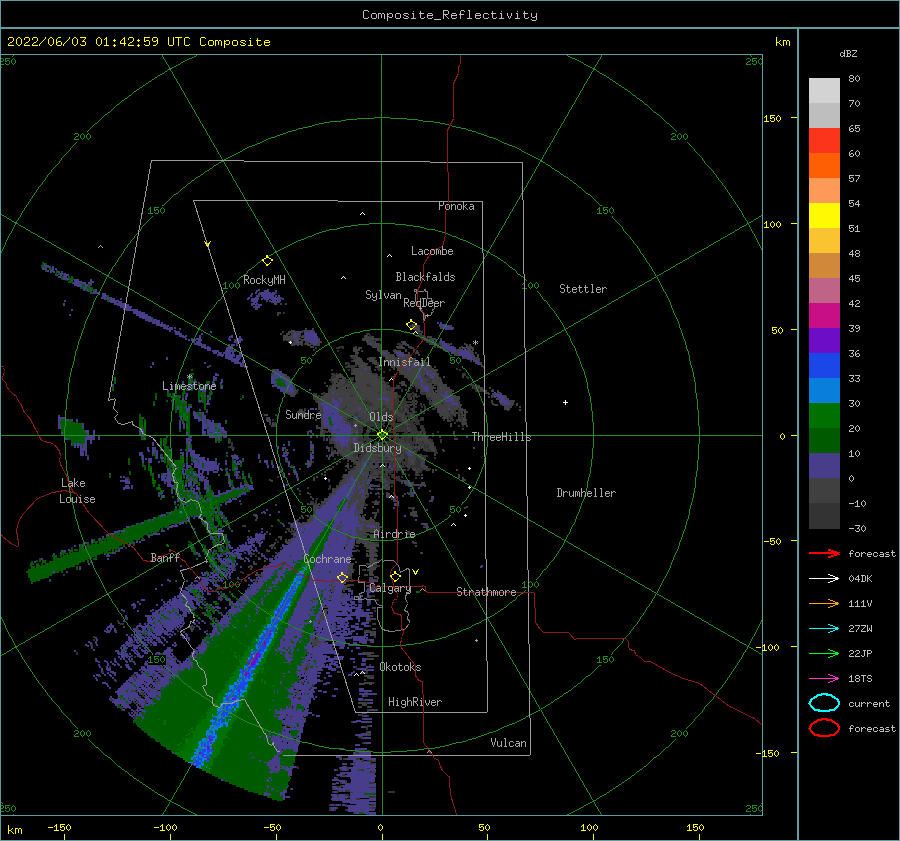900x841 pixels.
Task: Select the cyan 27ZW arrow legend icon
Action: coord(824,629)
